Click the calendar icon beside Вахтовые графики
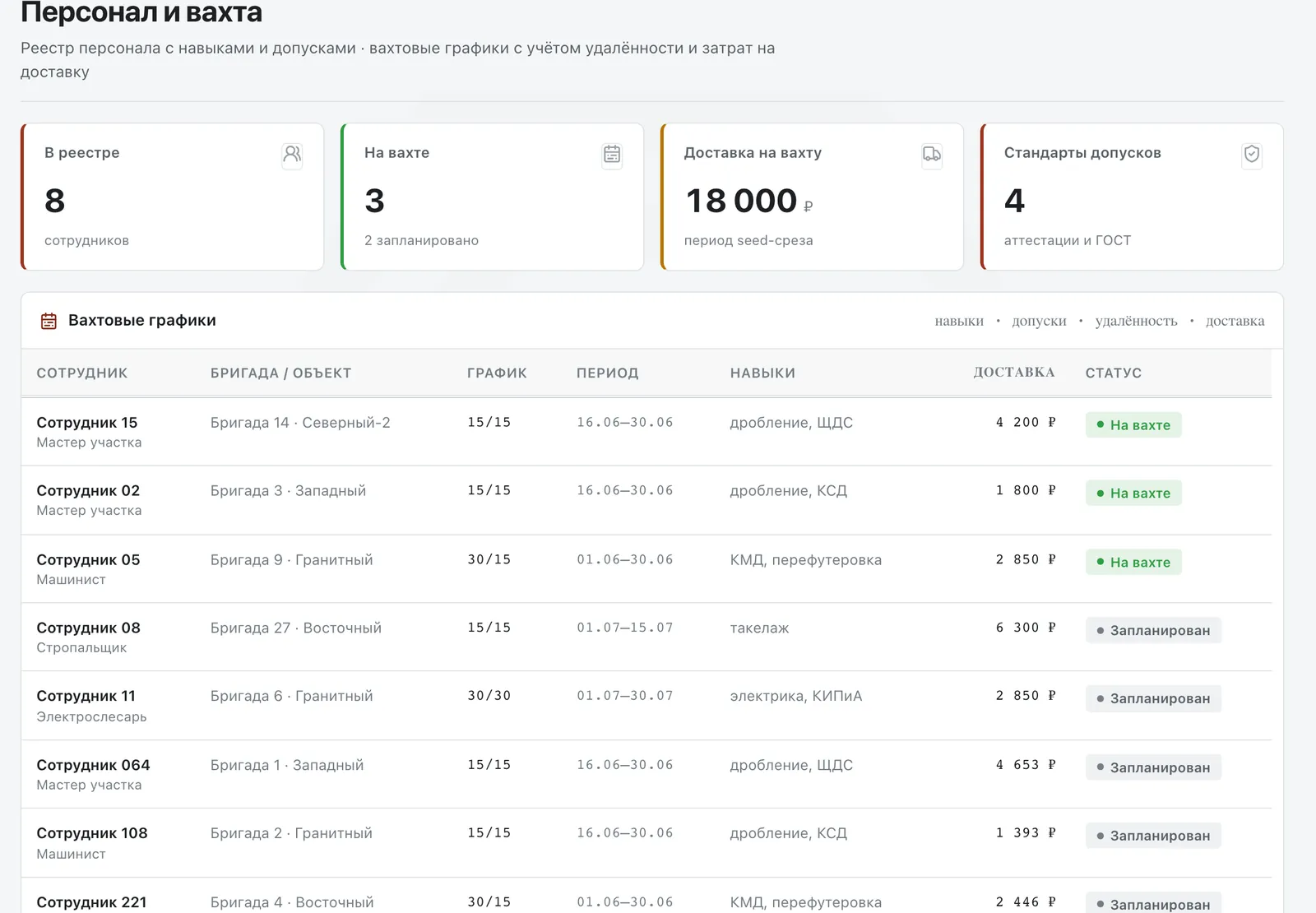Image resolution: width=1316 pixels, height=913 pixels. coord(49,321)
